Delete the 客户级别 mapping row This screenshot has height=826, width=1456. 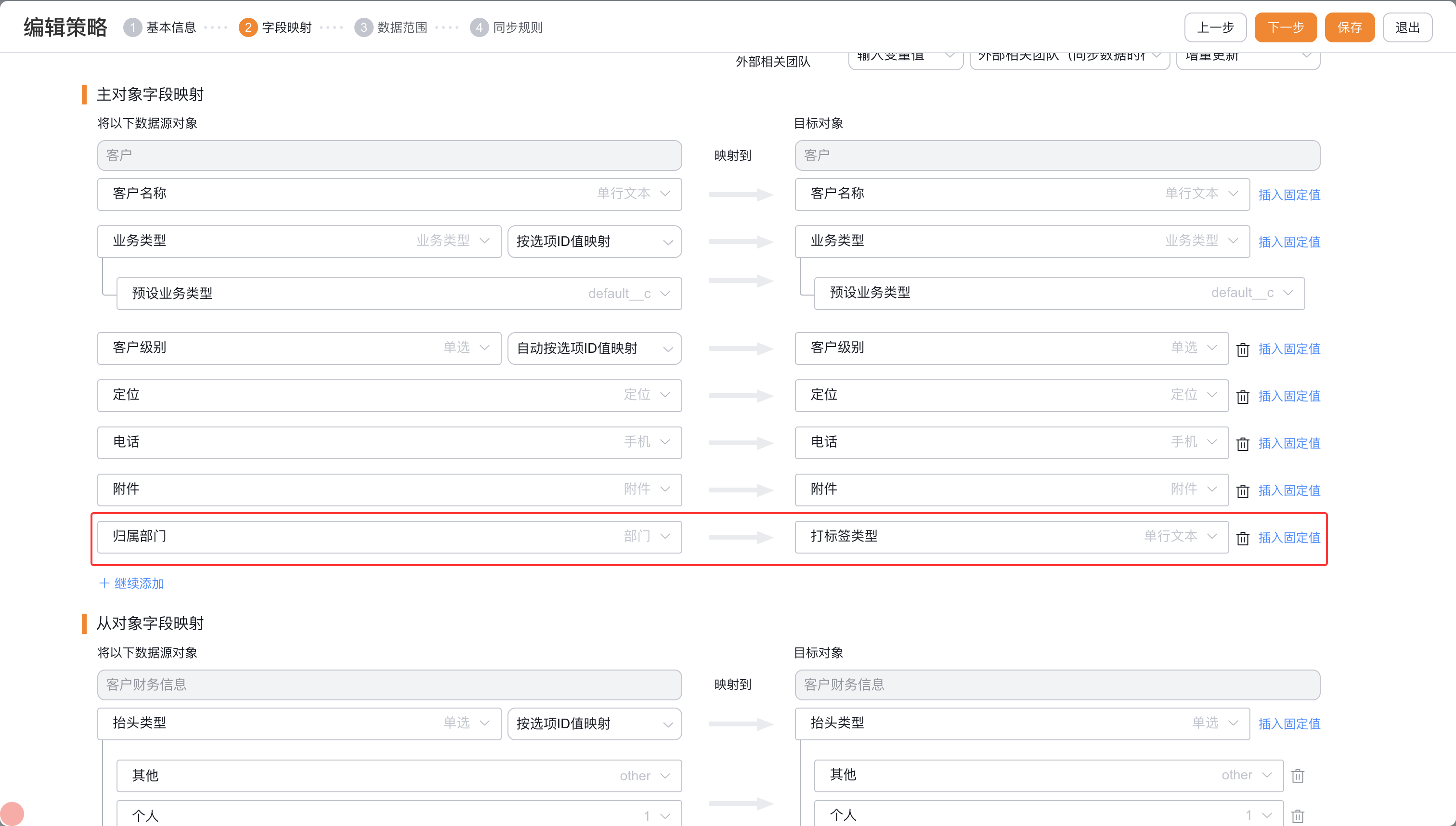point(1242,349)
